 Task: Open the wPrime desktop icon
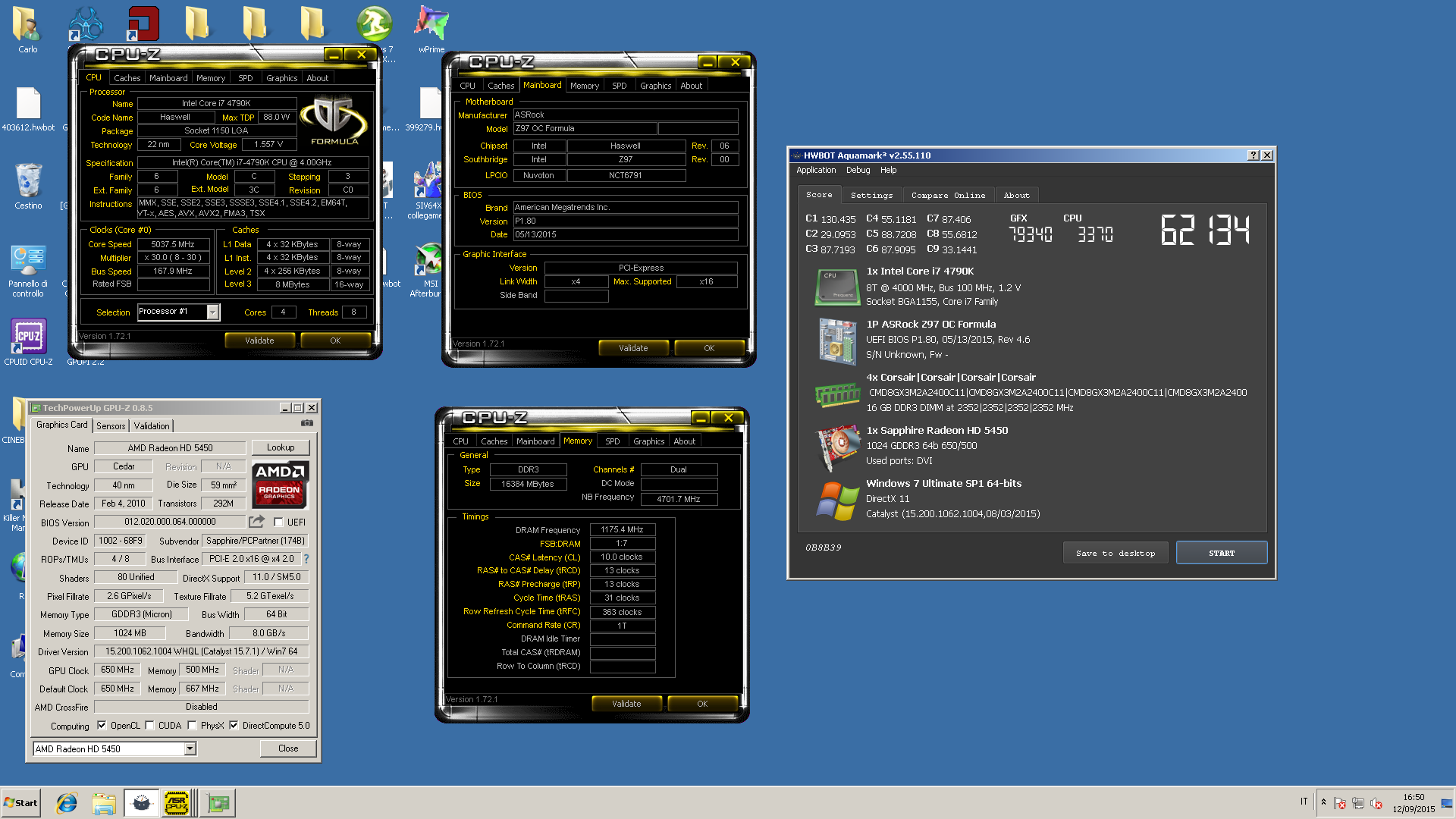click(431, 29)
